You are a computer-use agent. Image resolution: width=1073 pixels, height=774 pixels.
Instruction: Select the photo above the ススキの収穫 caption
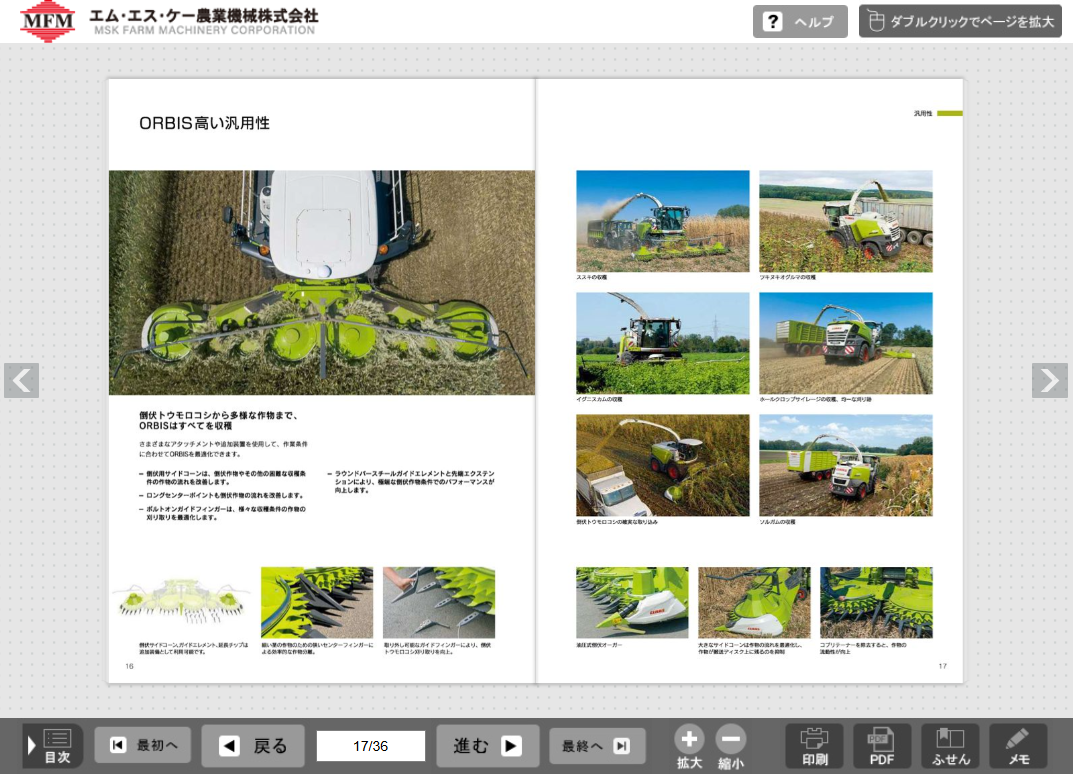(662, 221)
